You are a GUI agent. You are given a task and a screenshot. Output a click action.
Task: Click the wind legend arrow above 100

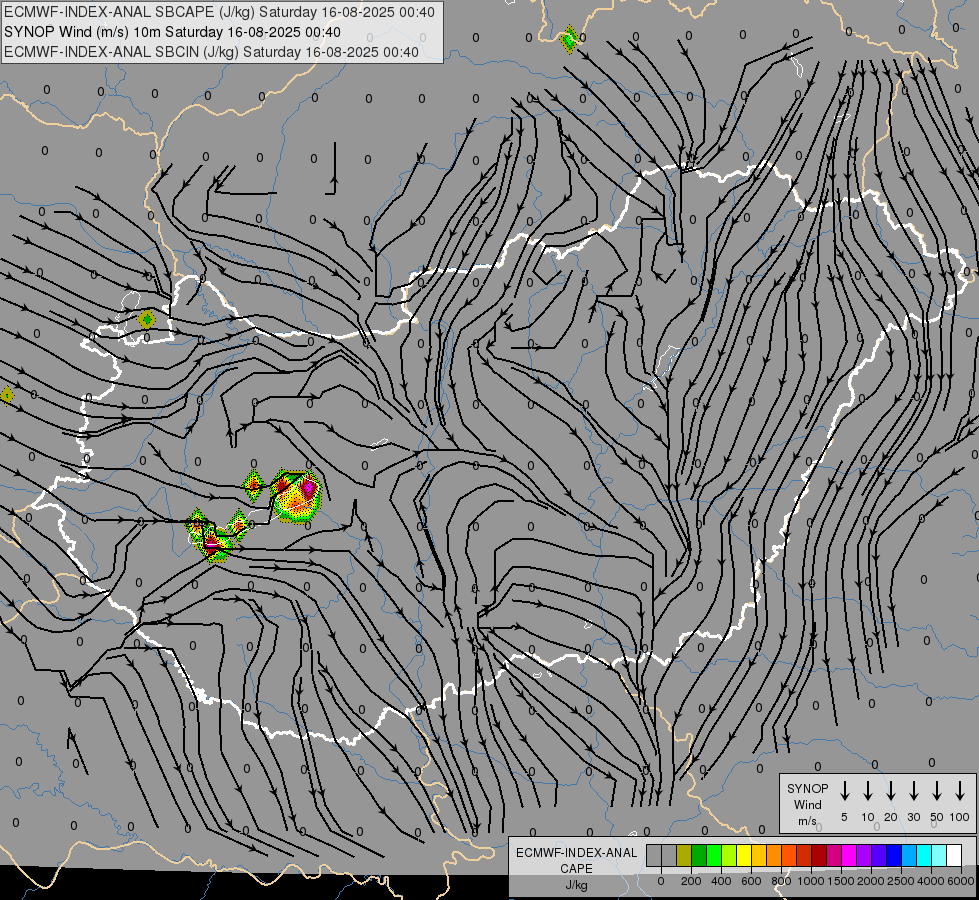[960, 791]
